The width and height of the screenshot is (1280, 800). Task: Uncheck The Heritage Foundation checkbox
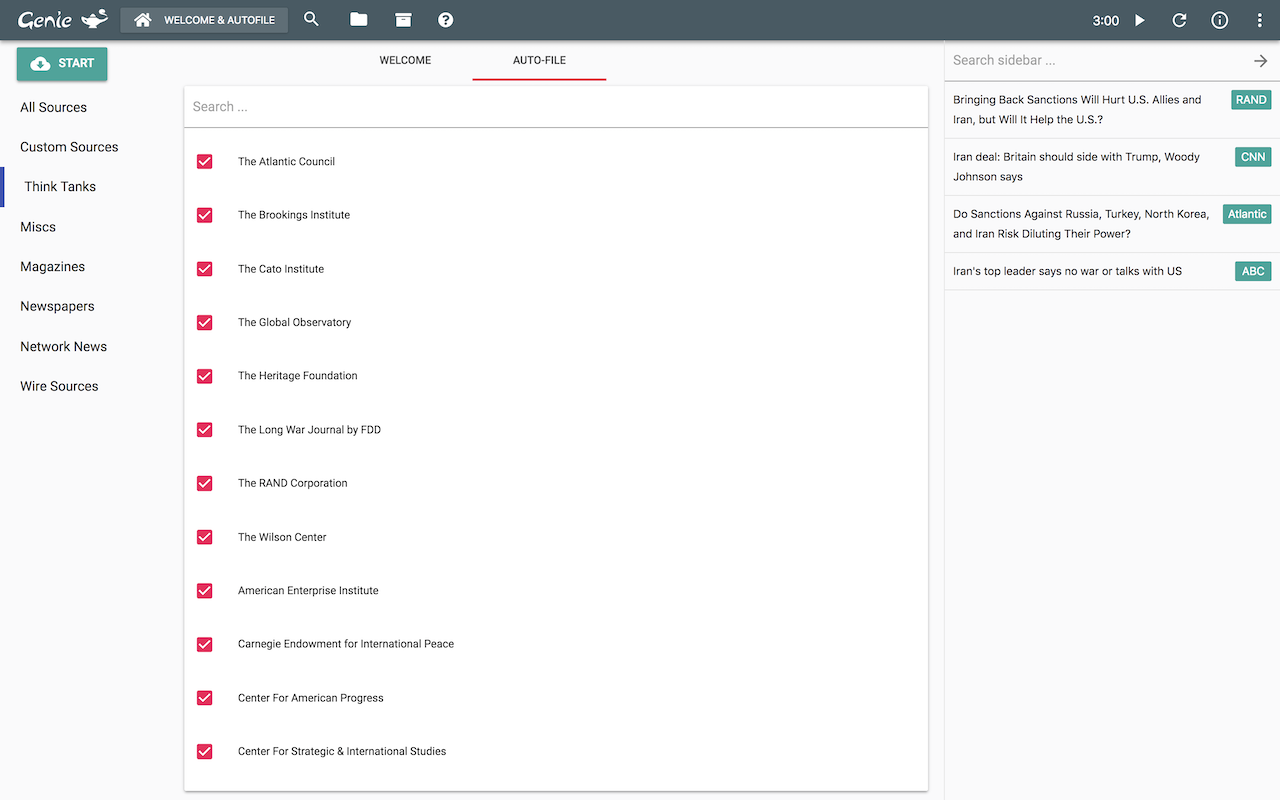(x=205, y=376)
